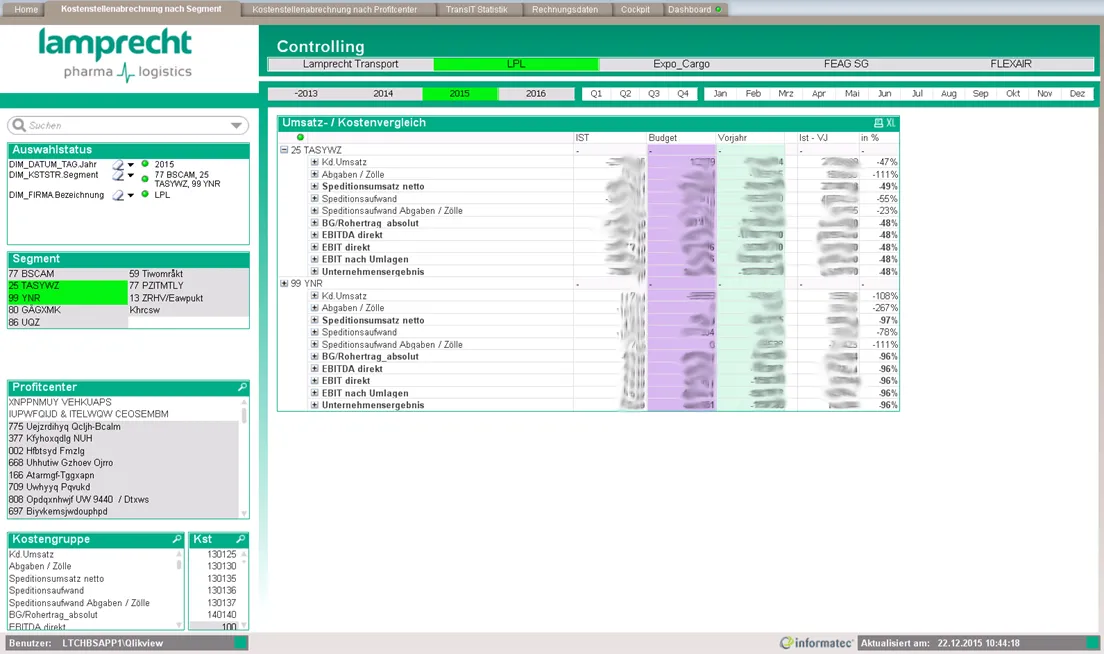Select company Expo_Cargo
This screenshot has height=654, width=1104.
click(x=681, y=64)
